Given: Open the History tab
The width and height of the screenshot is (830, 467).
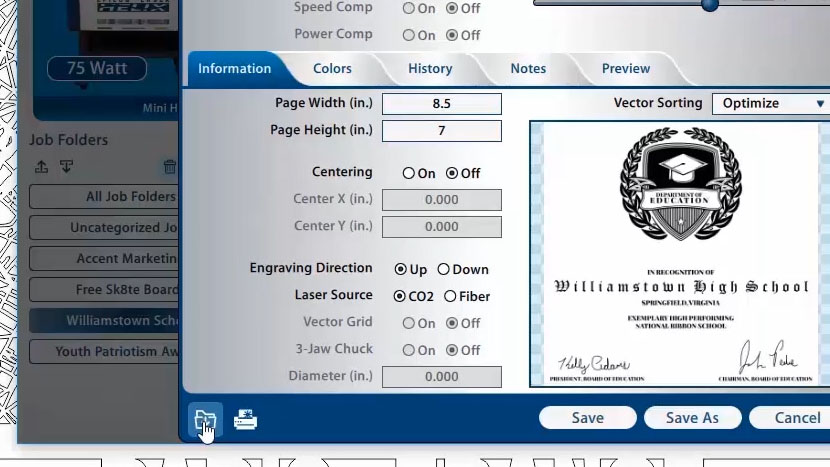Looking at the screenshot, I should (x=430, y=69).
